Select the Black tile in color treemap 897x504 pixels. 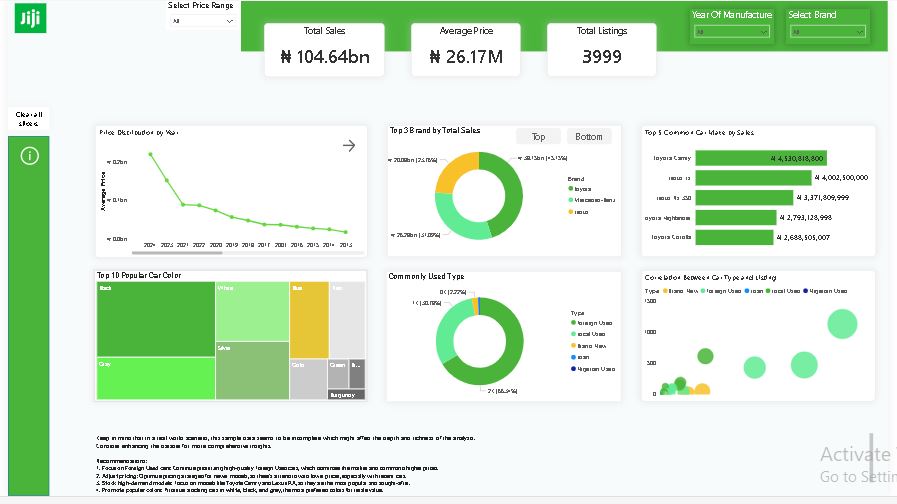tap(156, 319)
